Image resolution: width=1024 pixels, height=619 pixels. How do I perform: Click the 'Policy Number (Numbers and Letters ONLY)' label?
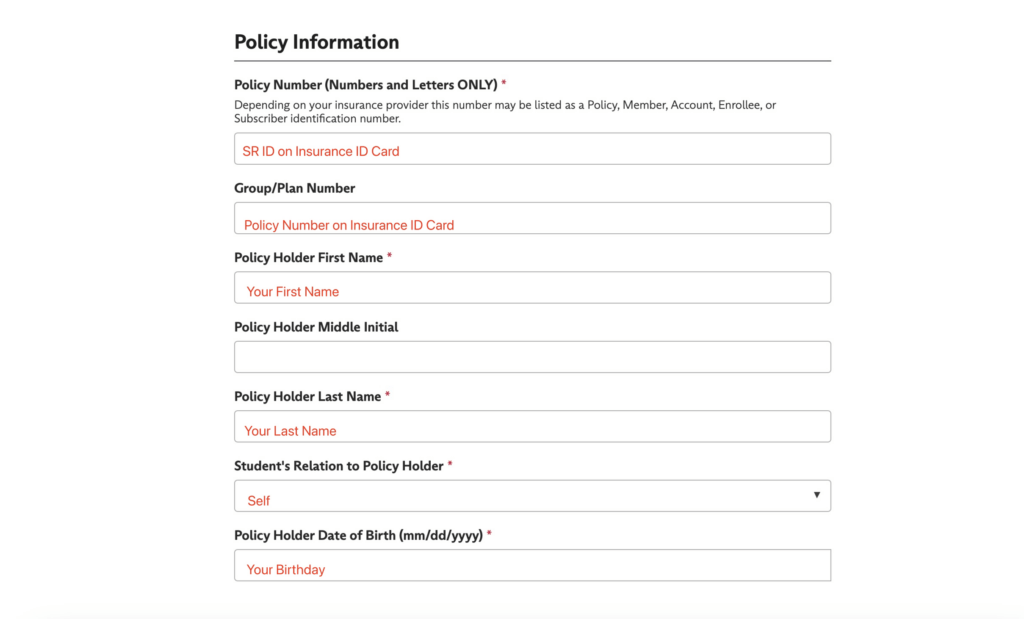(366, 85)
